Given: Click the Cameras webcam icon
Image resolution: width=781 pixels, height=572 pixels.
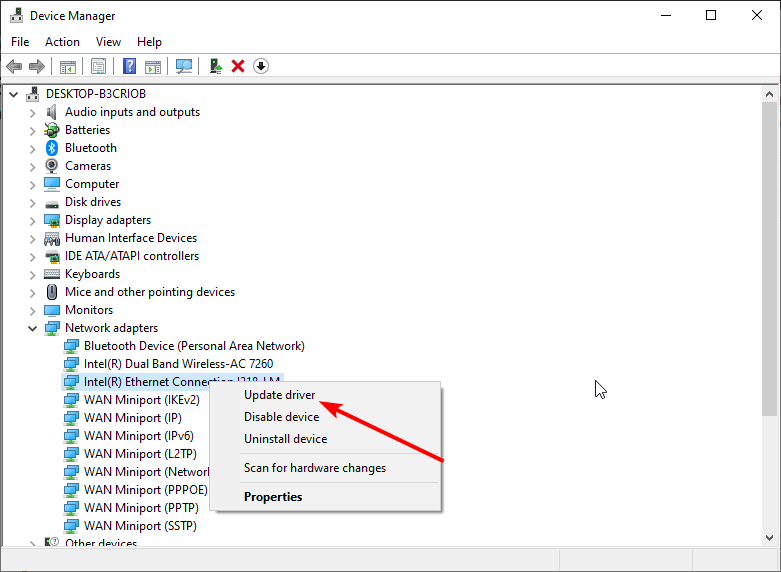Looking at the screenshot, I should (x=51, y=166).
